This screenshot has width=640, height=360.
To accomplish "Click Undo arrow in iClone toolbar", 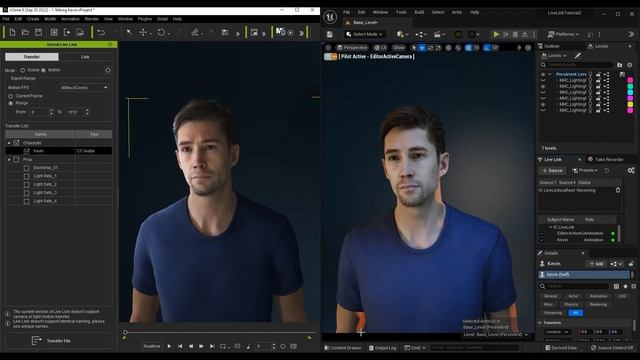I will pyautogui.click(x=101, y=32).
